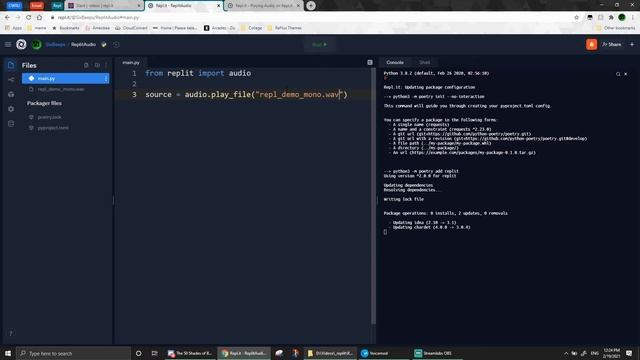Open the Gorilla user name link in breadcrumb
640x360 pixels.
click(55, 44)
